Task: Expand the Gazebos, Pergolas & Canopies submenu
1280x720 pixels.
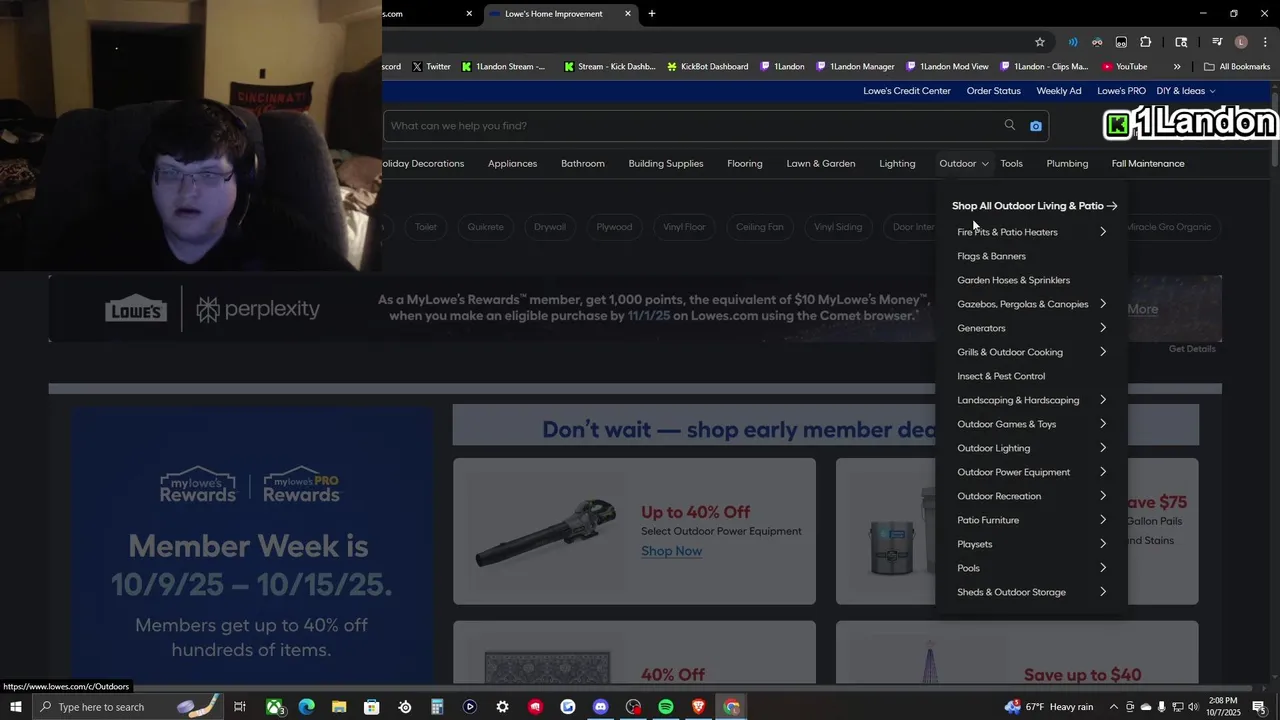Action: (1103, 304)
